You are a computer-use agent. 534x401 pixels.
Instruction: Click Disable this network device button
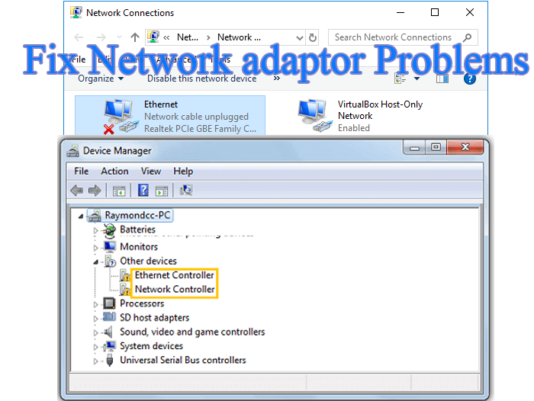pos(202,79)
